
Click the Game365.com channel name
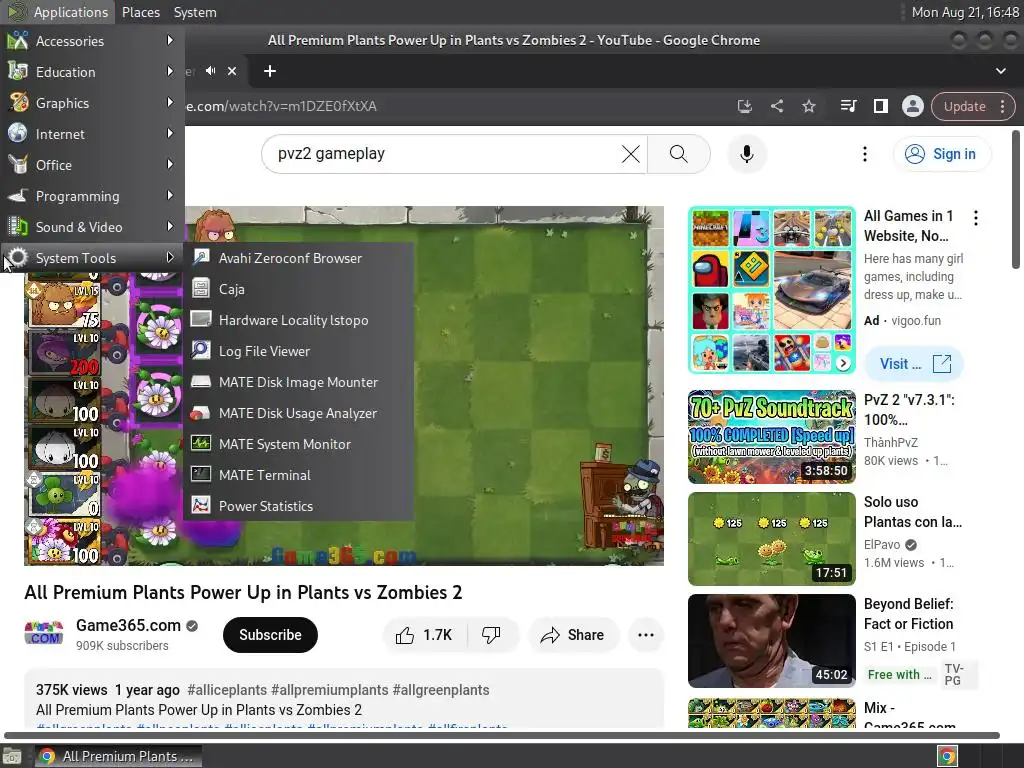pos(128,625)
